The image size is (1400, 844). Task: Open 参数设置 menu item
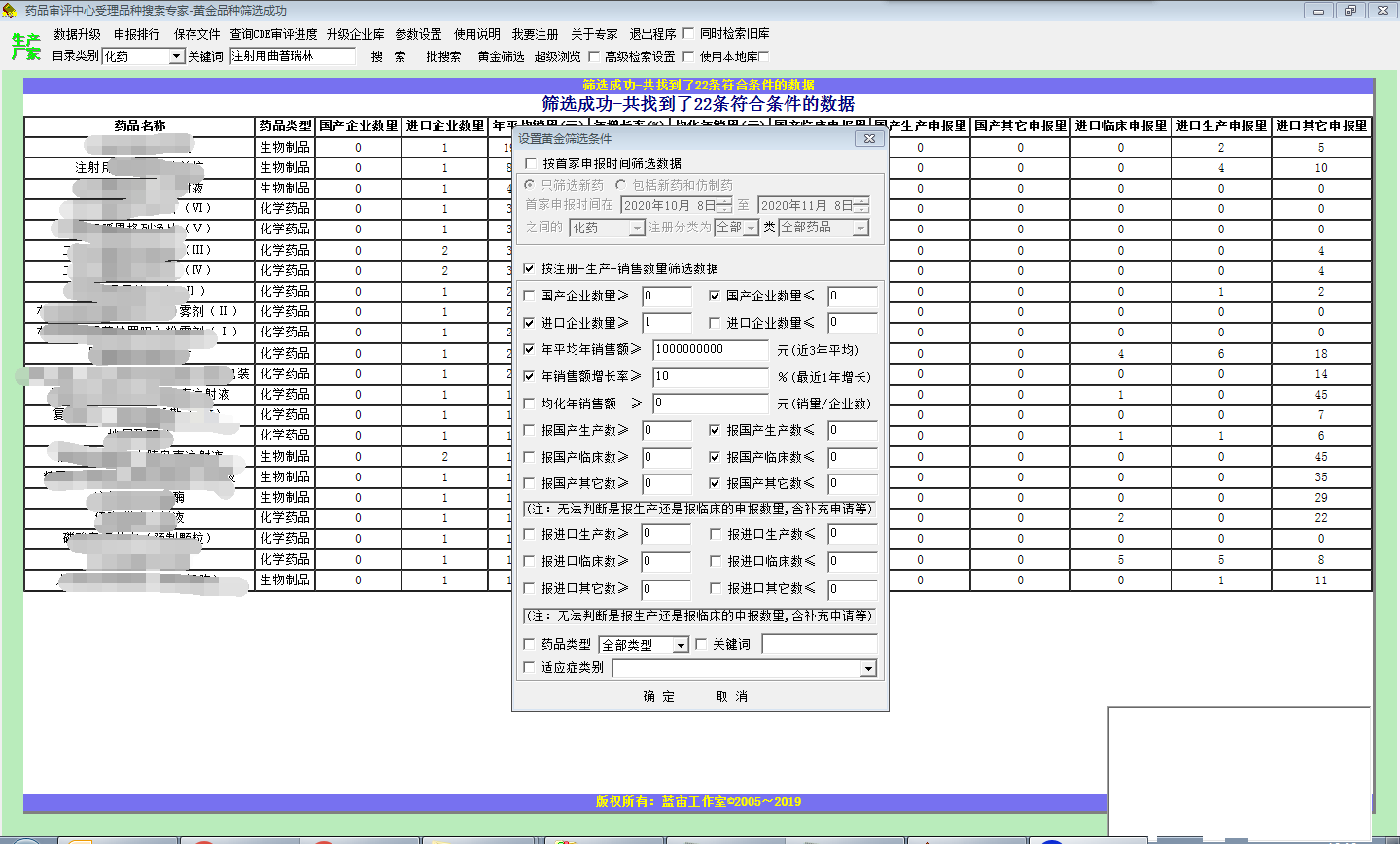[x=418, y=34]
